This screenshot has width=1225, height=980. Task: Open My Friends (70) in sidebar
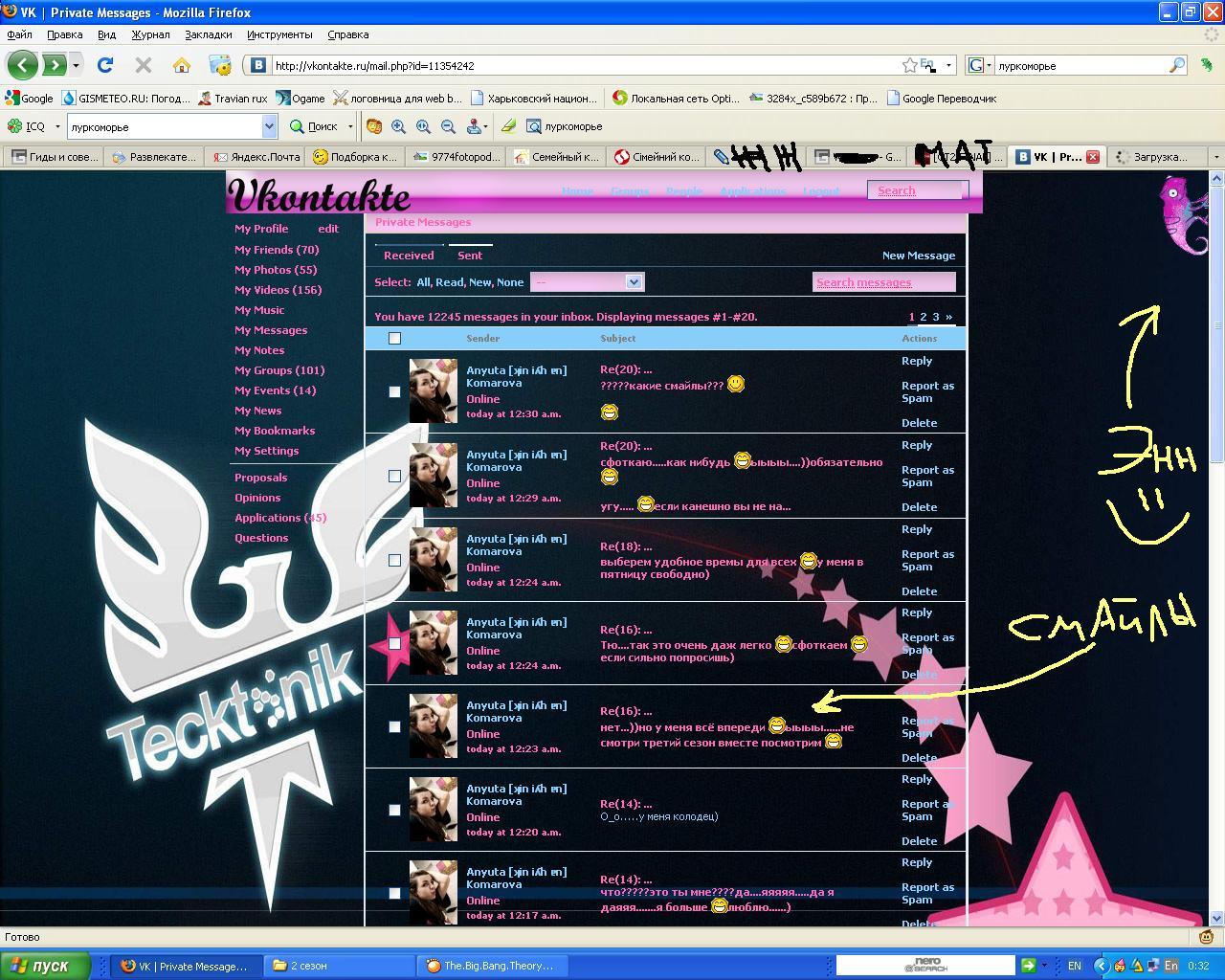coord(277,250)
